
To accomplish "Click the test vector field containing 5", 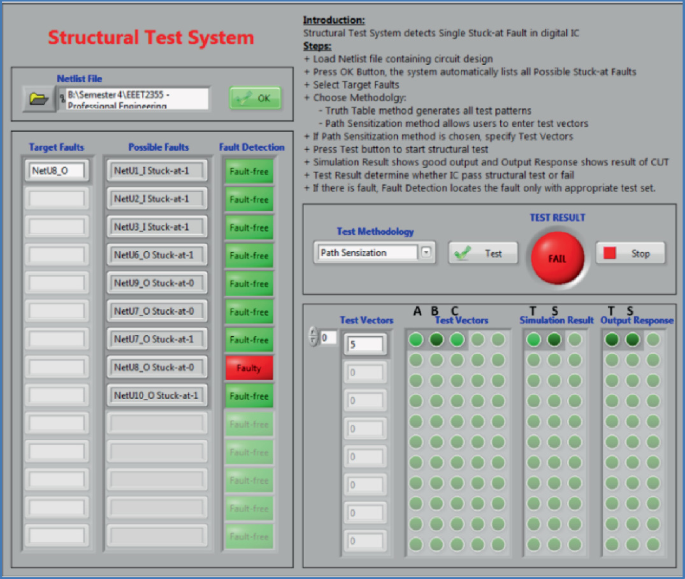I will (x=364, y=345).
